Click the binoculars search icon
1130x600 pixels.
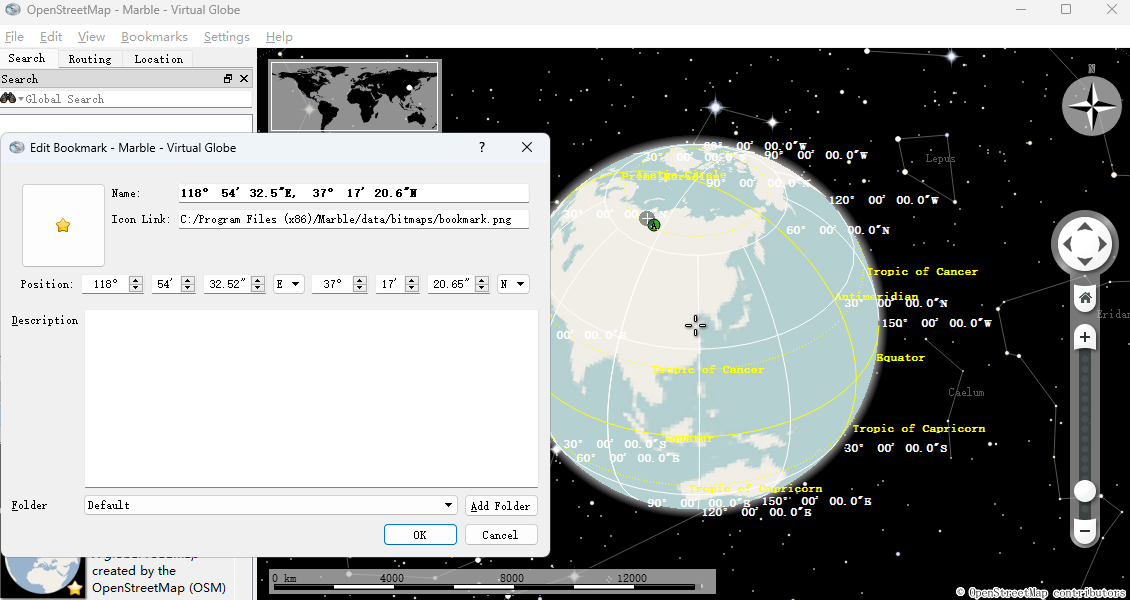(x=9, y=99)
